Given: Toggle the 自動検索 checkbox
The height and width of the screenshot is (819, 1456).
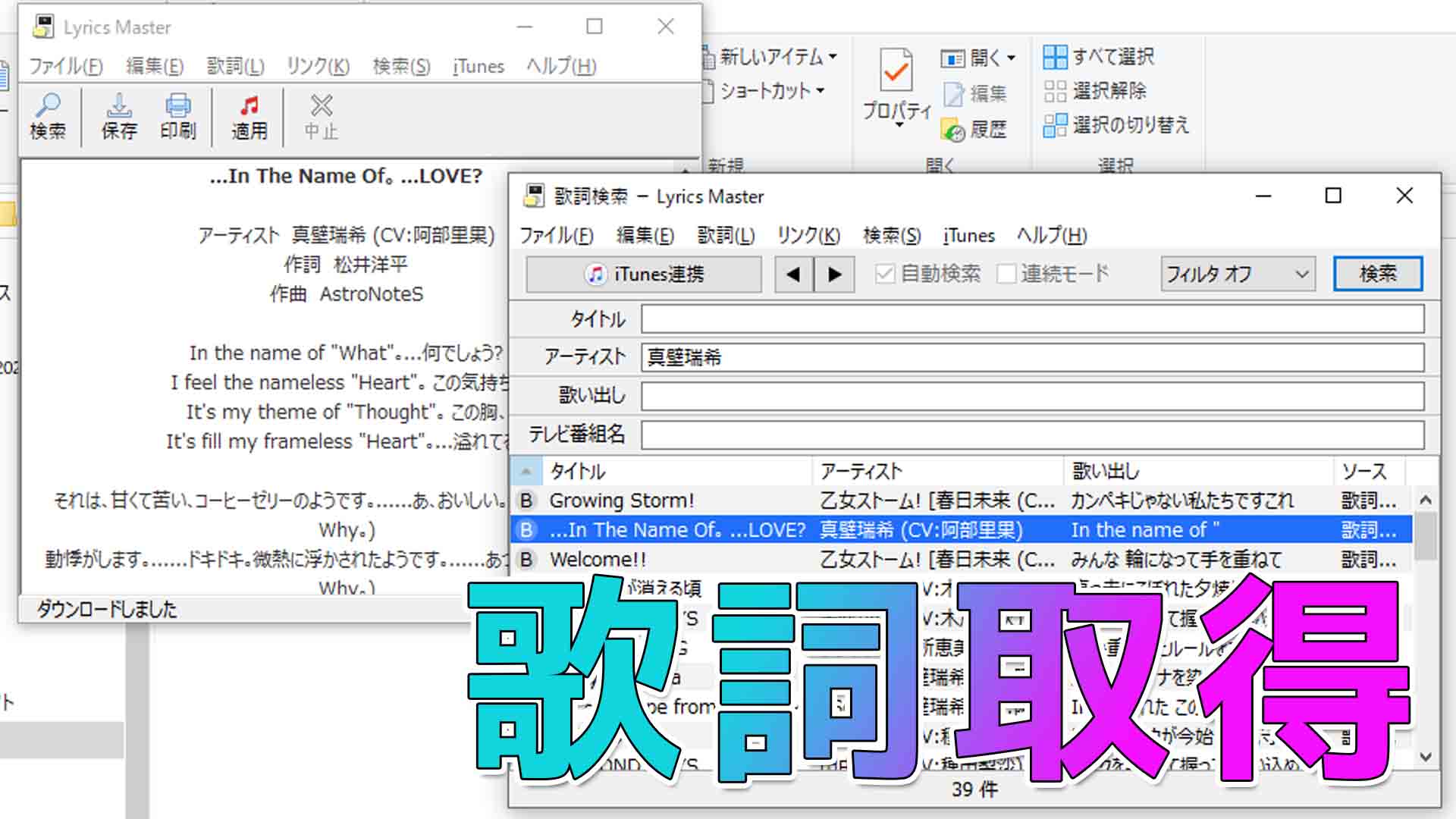Looking at the screenshot, I should (x=882, y=274).
